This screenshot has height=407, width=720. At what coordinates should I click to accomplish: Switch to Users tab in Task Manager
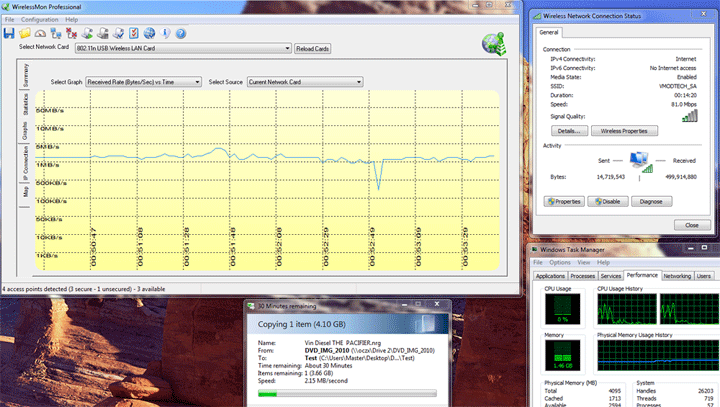click(x=704, y=276)
